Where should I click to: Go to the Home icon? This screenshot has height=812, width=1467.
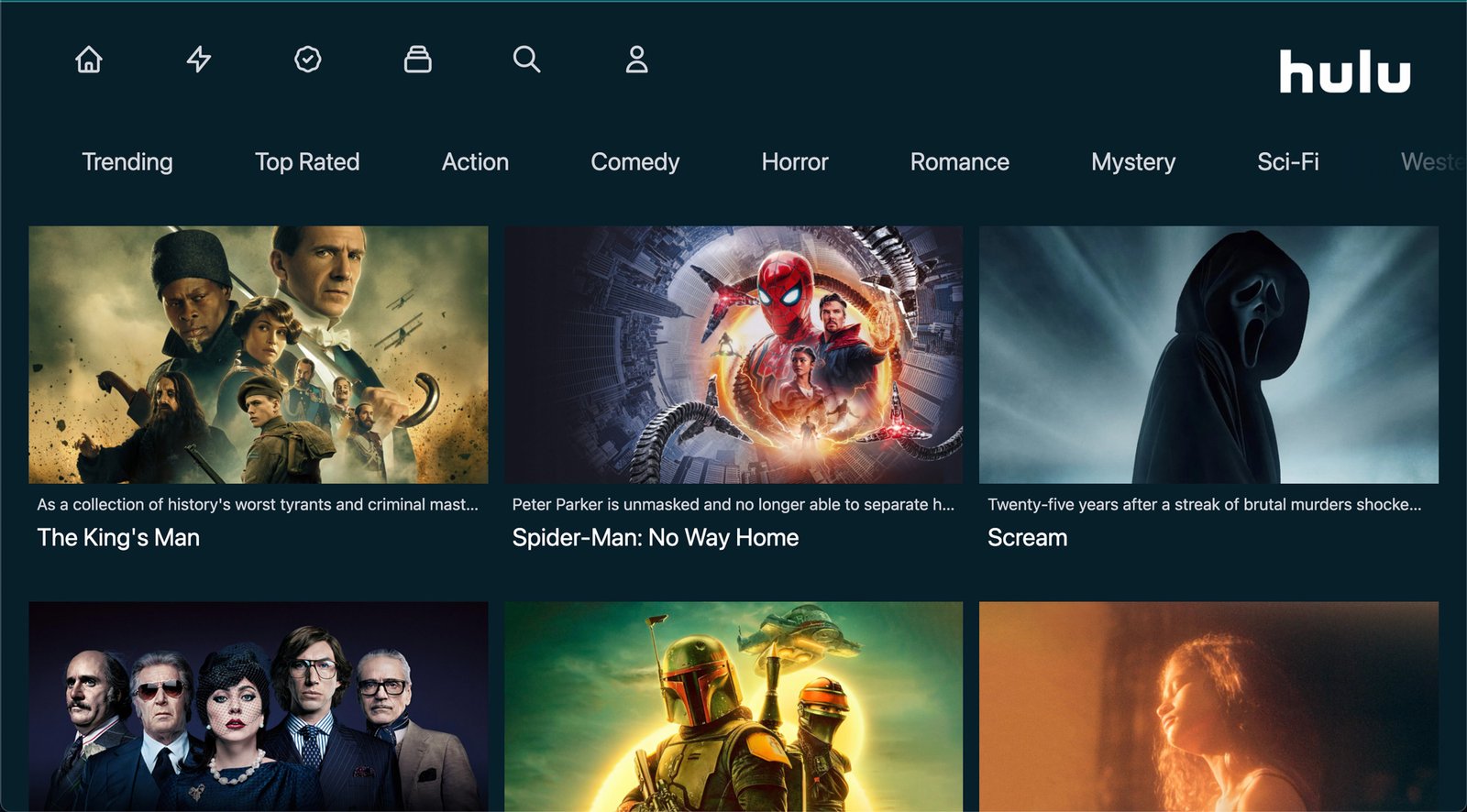pos(89,60)
